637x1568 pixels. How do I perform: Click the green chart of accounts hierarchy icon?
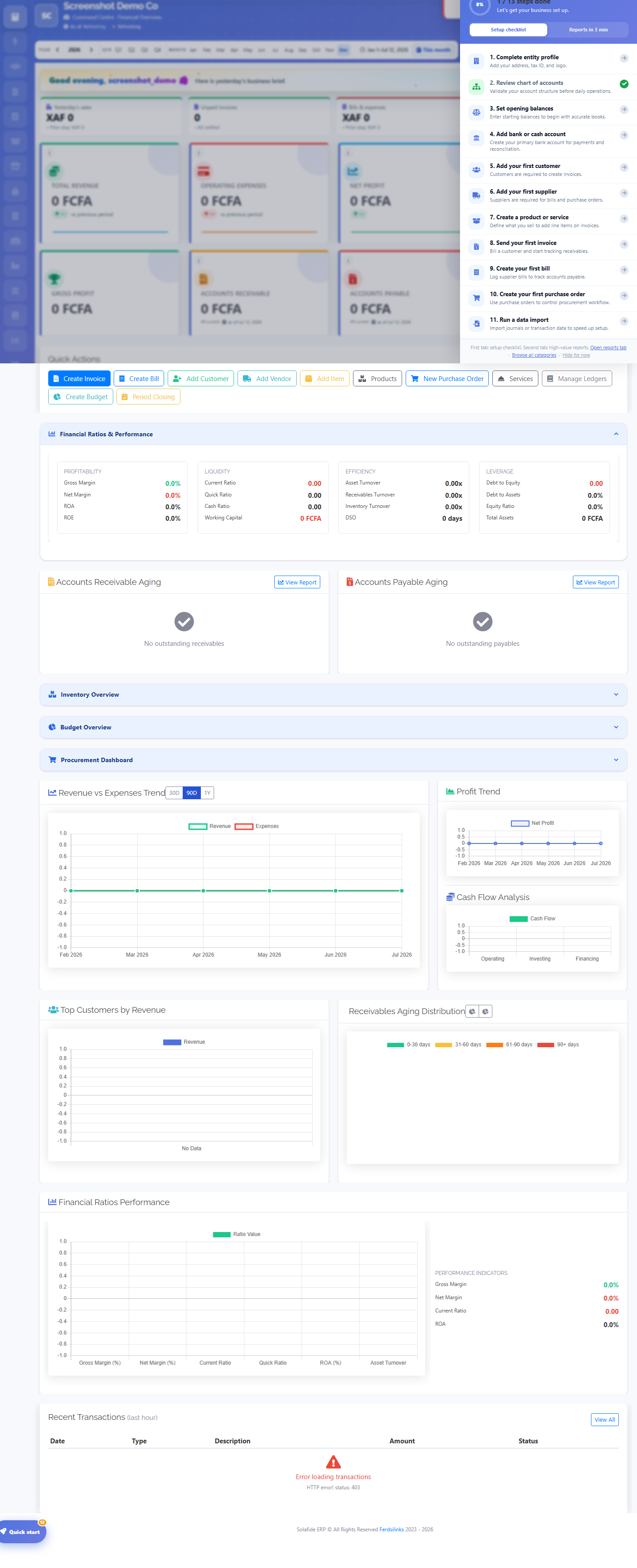coord(476,87)
